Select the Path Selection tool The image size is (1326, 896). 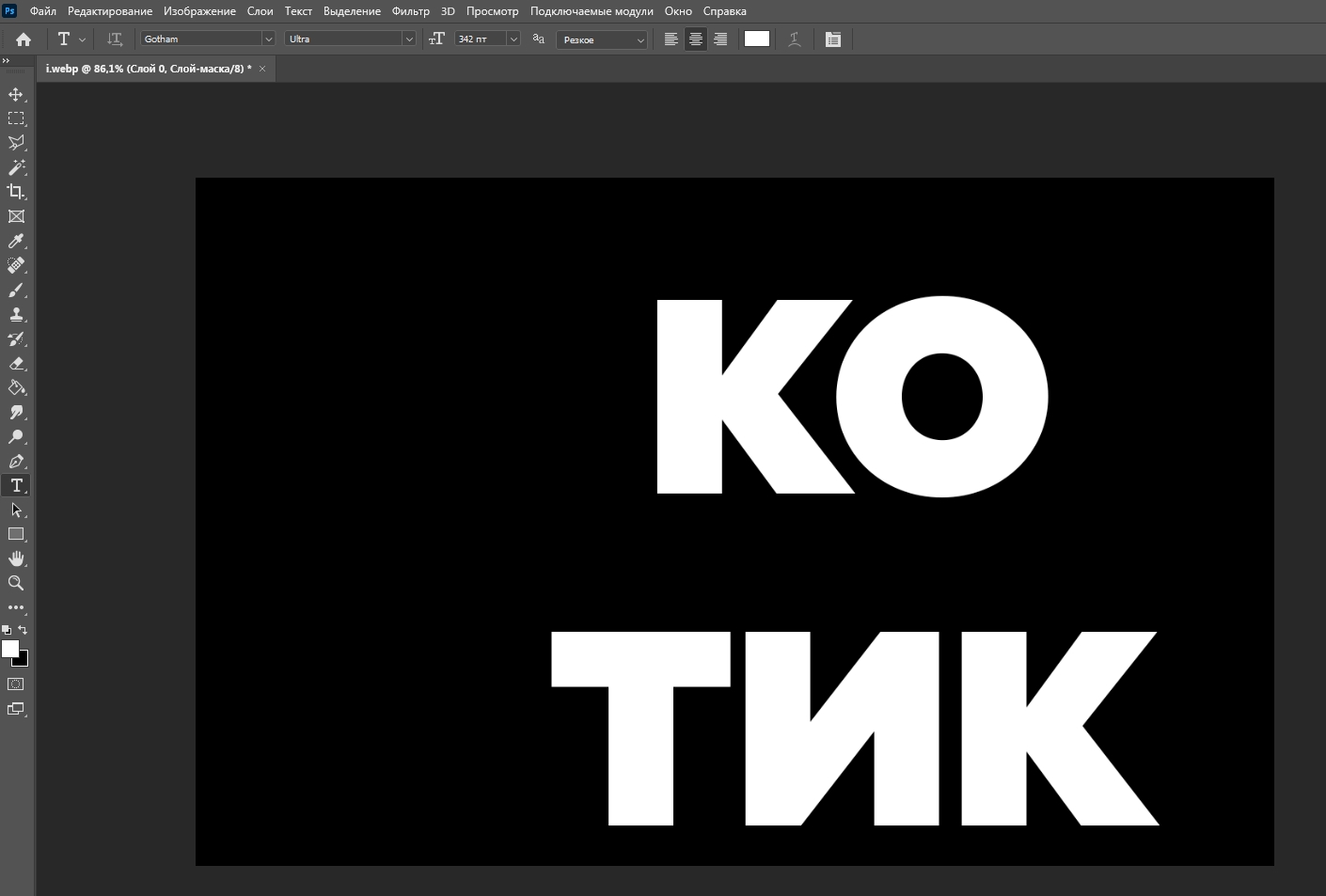(x=16, y=510)
